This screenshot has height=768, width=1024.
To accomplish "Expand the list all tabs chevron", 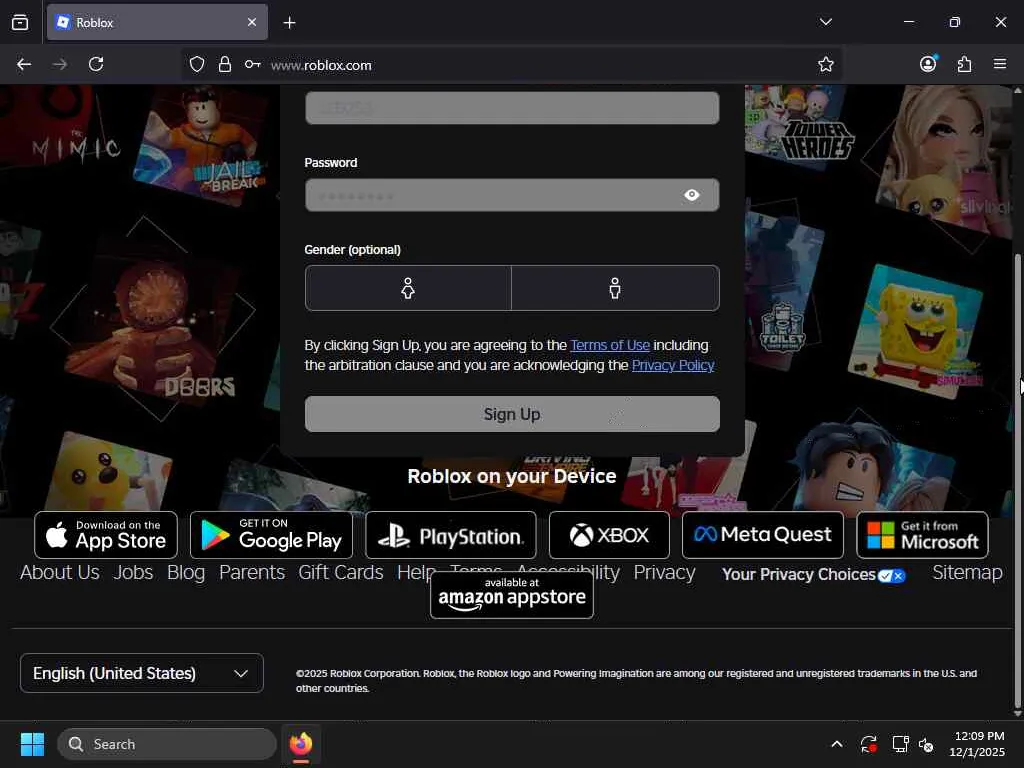I will (825, 22).
